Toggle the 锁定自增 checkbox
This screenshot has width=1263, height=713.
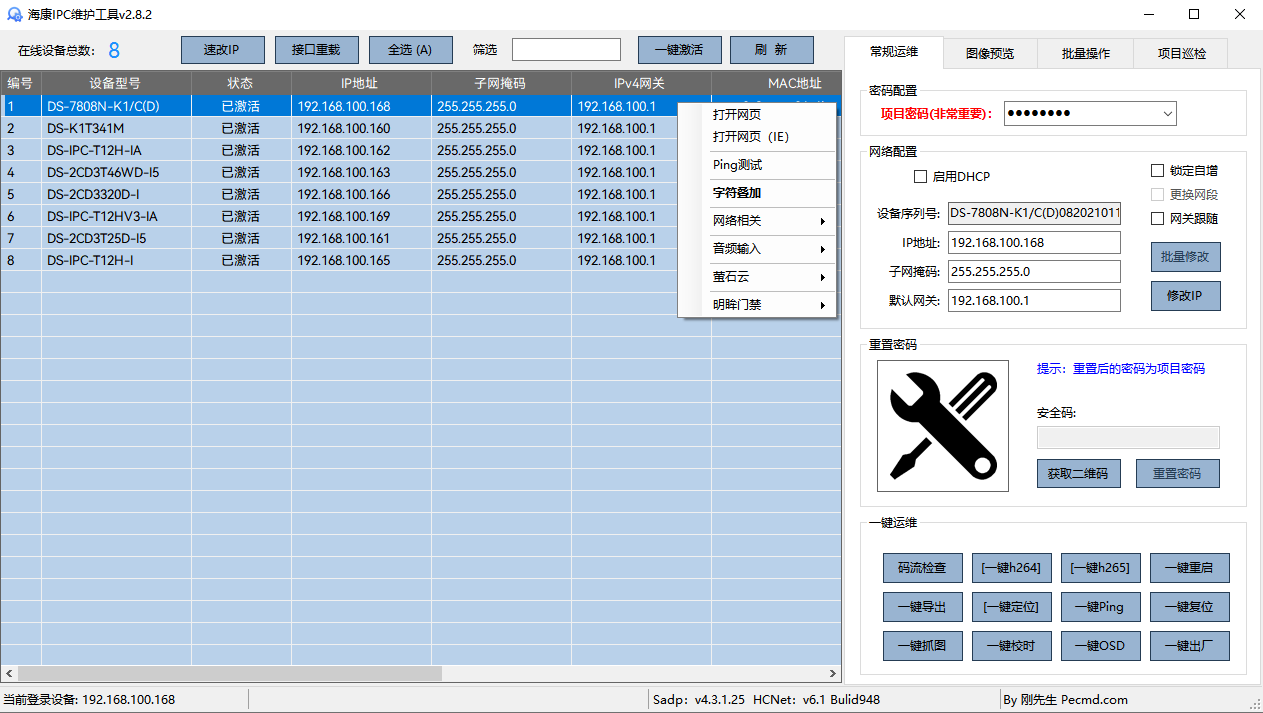tap(1158, 171)
